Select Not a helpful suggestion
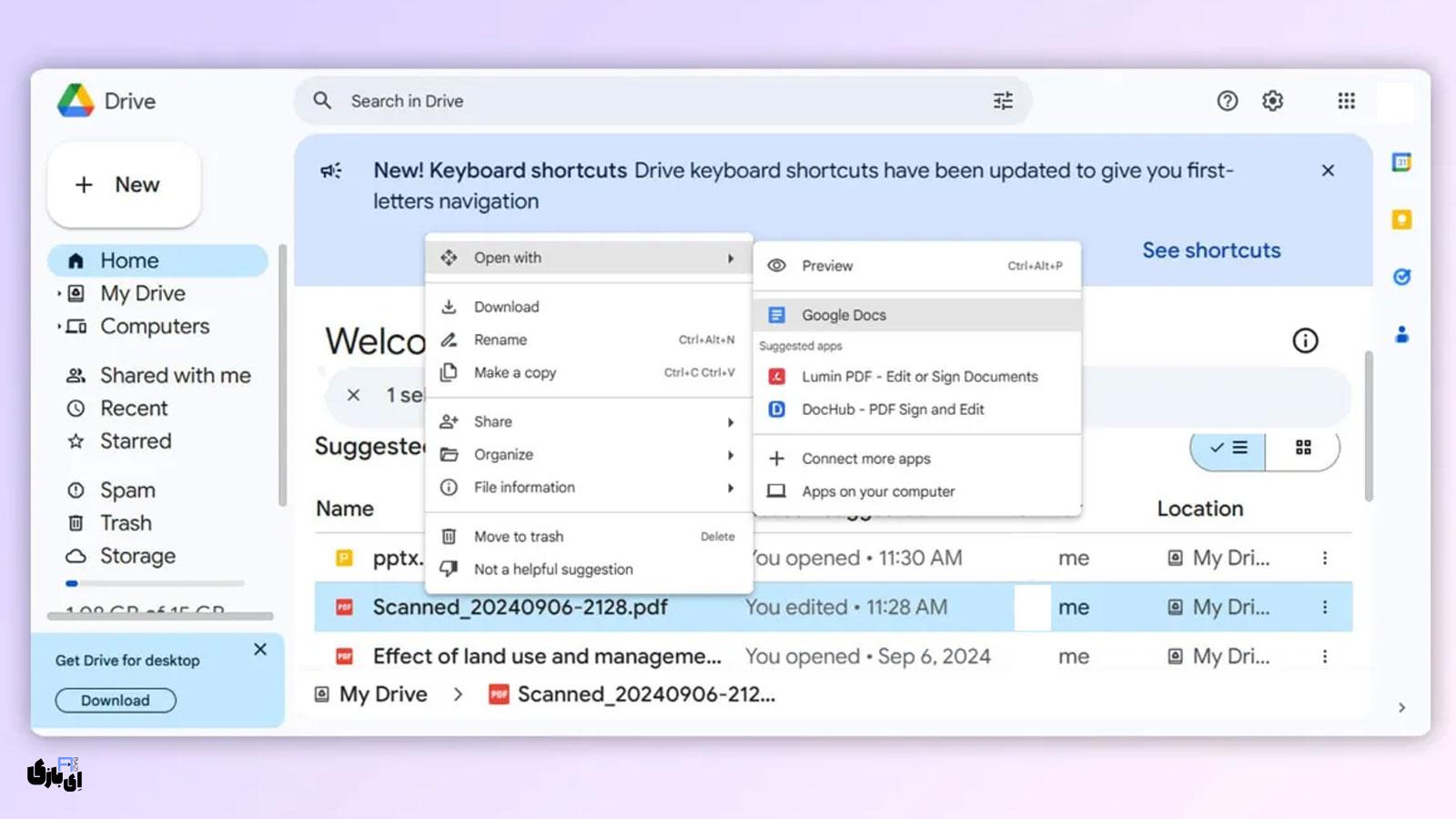Screen dimensions: 1456x819 pos(589,569)
